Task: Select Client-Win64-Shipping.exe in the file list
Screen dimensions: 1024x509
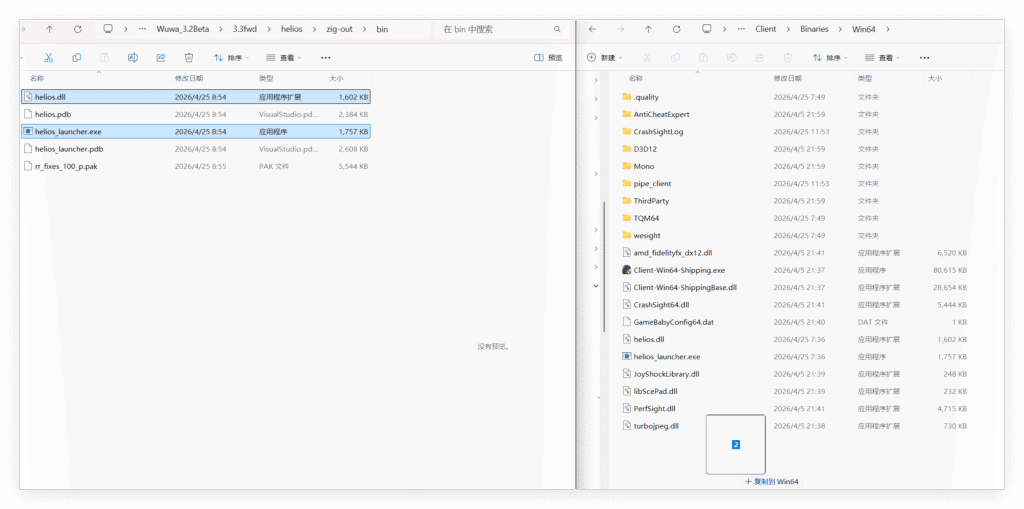Action: point(678,270)
